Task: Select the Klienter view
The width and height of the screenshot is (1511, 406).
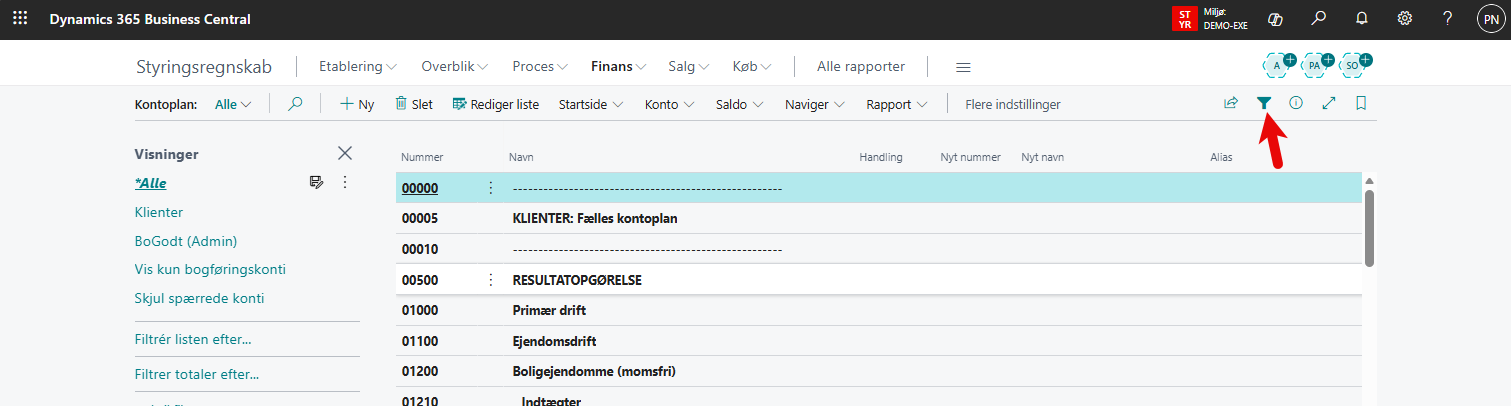Action: tap(159, 213)
